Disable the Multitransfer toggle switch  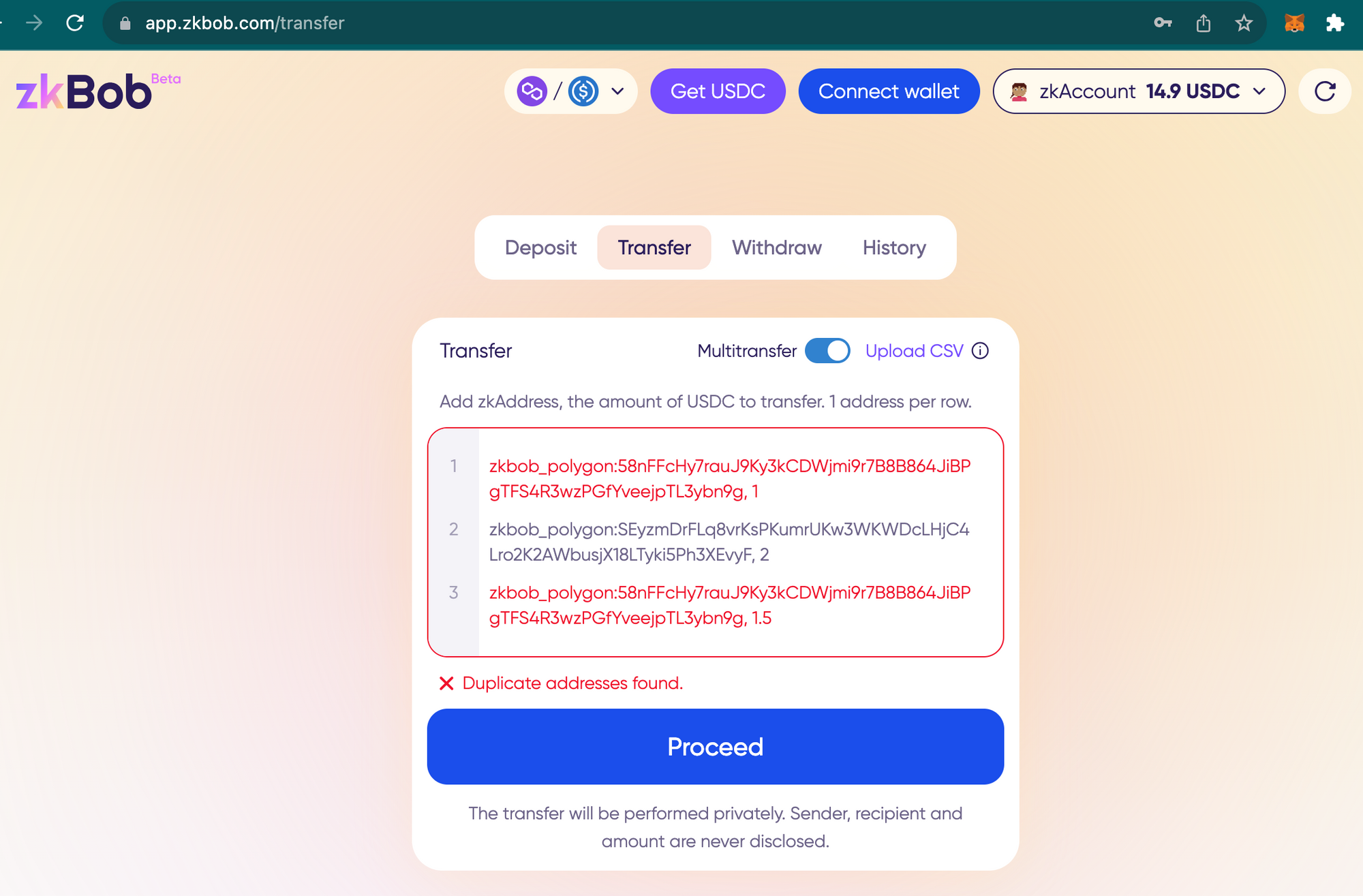click(829, 351)
